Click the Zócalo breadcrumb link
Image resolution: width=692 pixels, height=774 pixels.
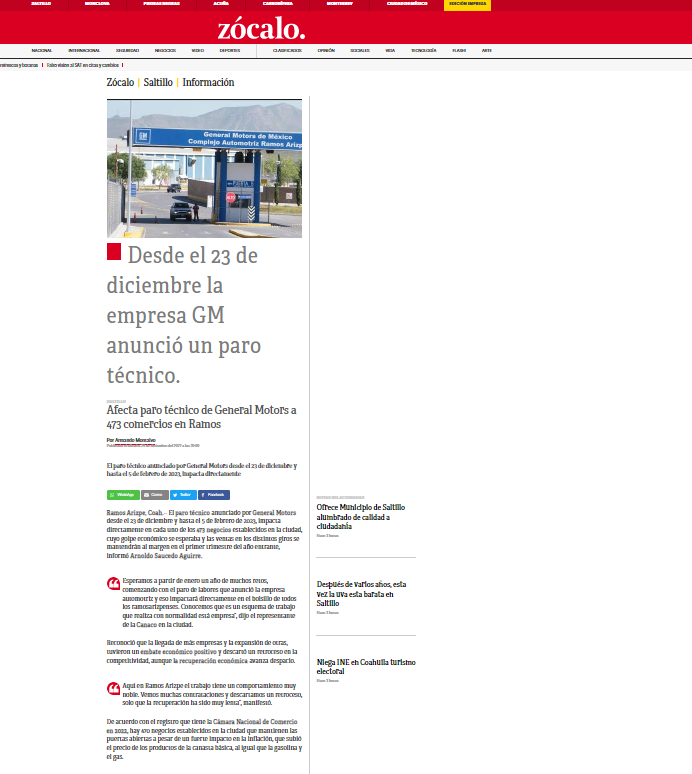click(x=120, y=82)
